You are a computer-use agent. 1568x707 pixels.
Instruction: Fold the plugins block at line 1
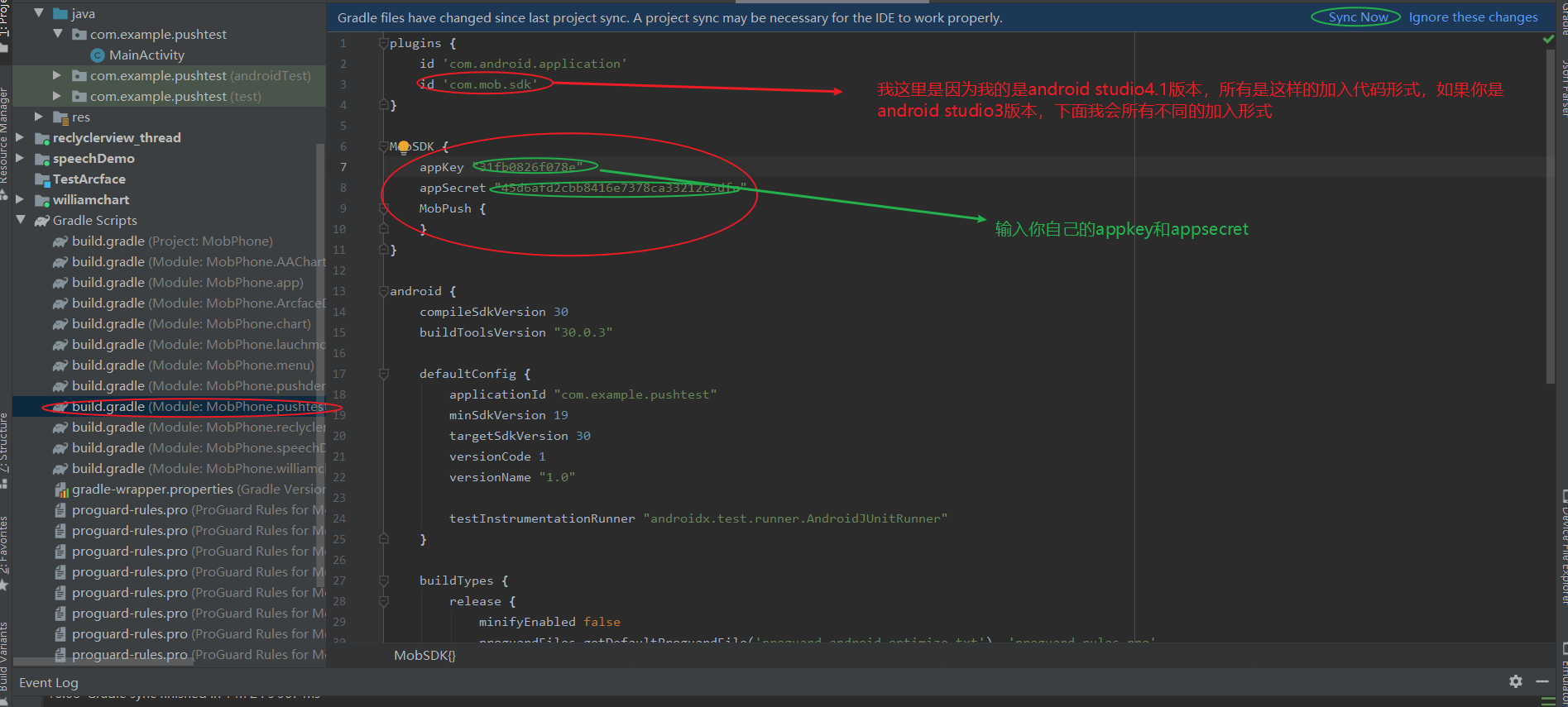click(x=383, y=43)
